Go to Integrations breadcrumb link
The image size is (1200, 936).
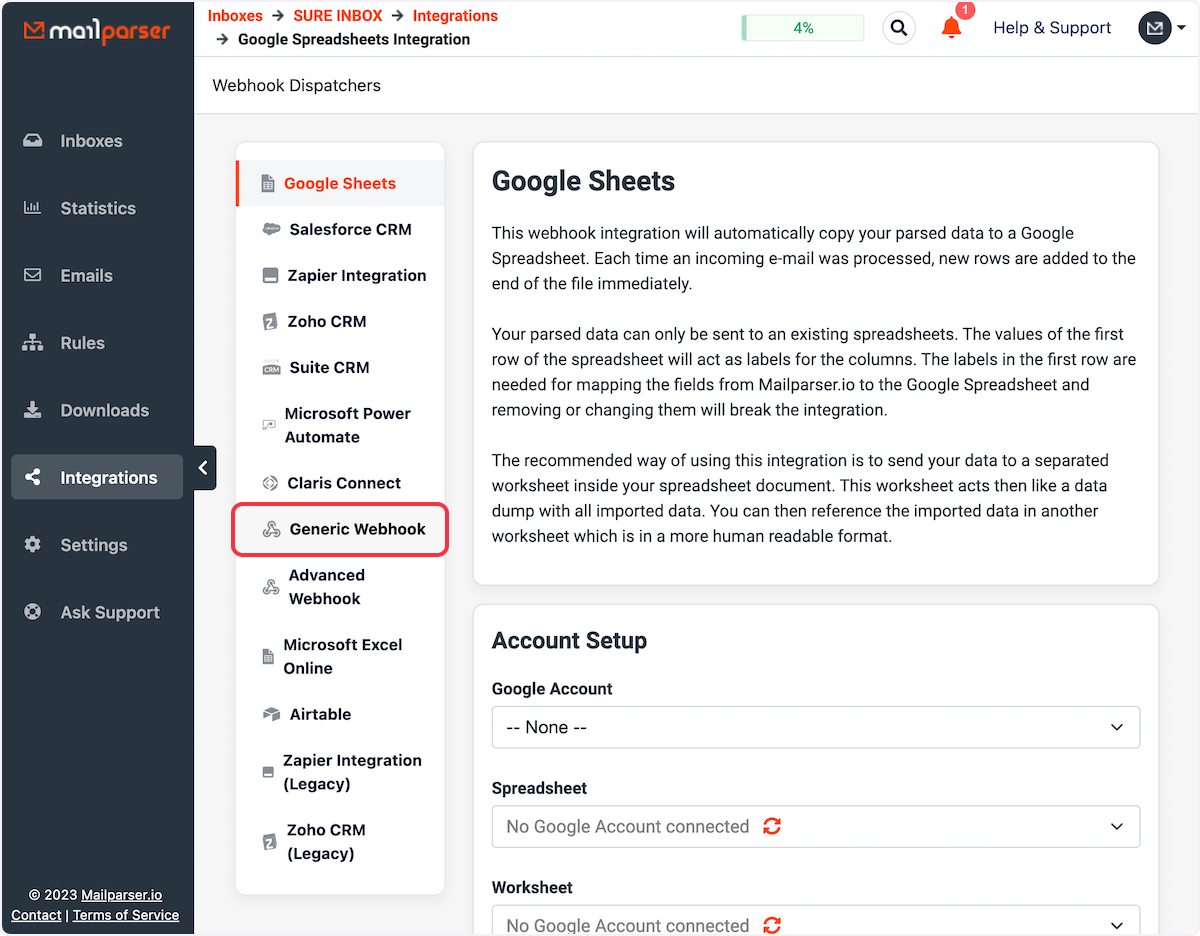click(x=455, y=16)
